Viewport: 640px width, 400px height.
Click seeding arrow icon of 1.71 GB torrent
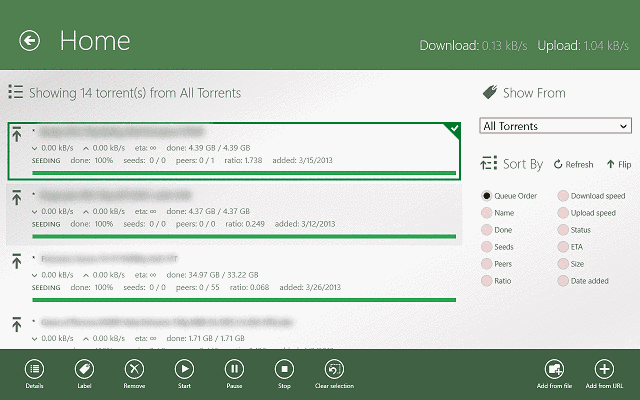tap(16, 324)
